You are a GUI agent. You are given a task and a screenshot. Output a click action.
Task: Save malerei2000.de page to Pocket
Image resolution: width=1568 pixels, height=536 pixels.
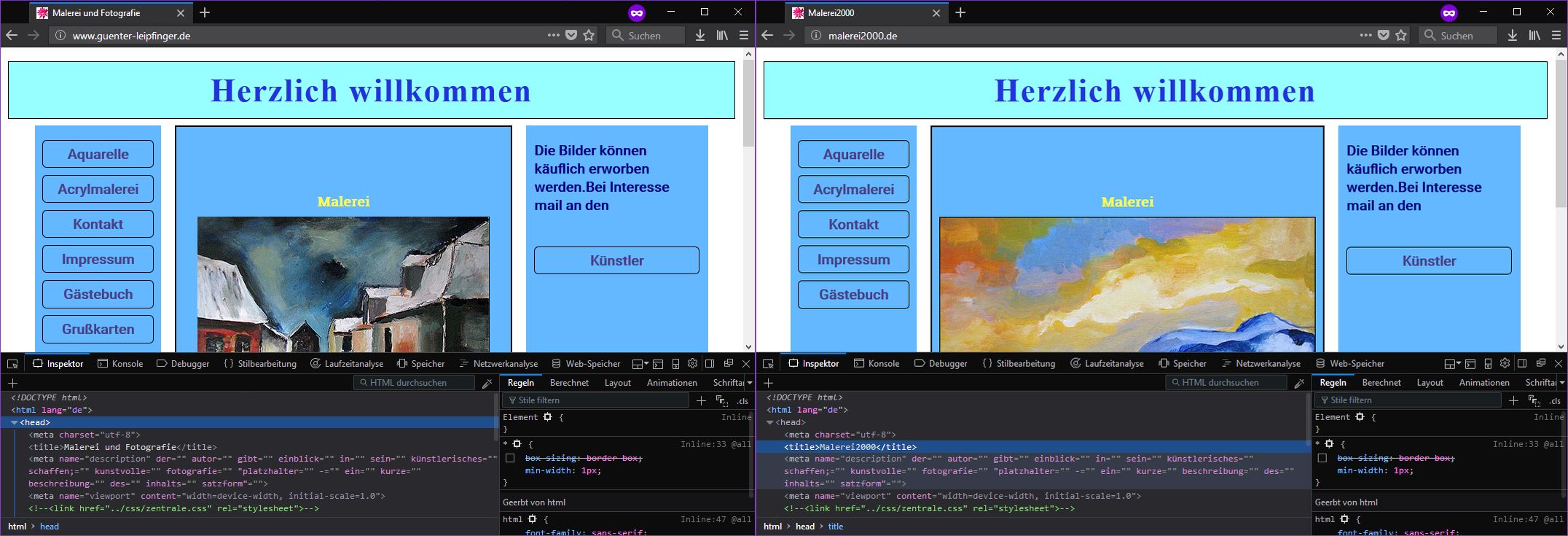[1384, 35]
